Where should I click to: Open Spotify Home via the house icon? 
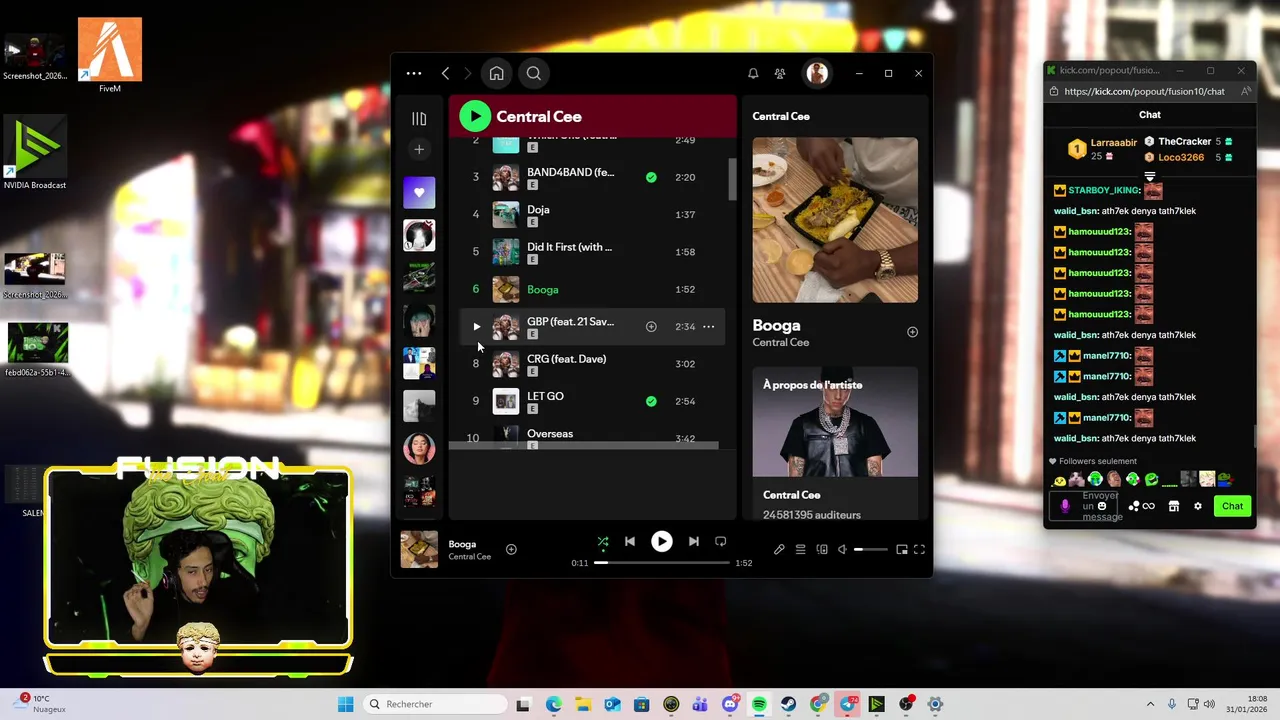[496, 73]
